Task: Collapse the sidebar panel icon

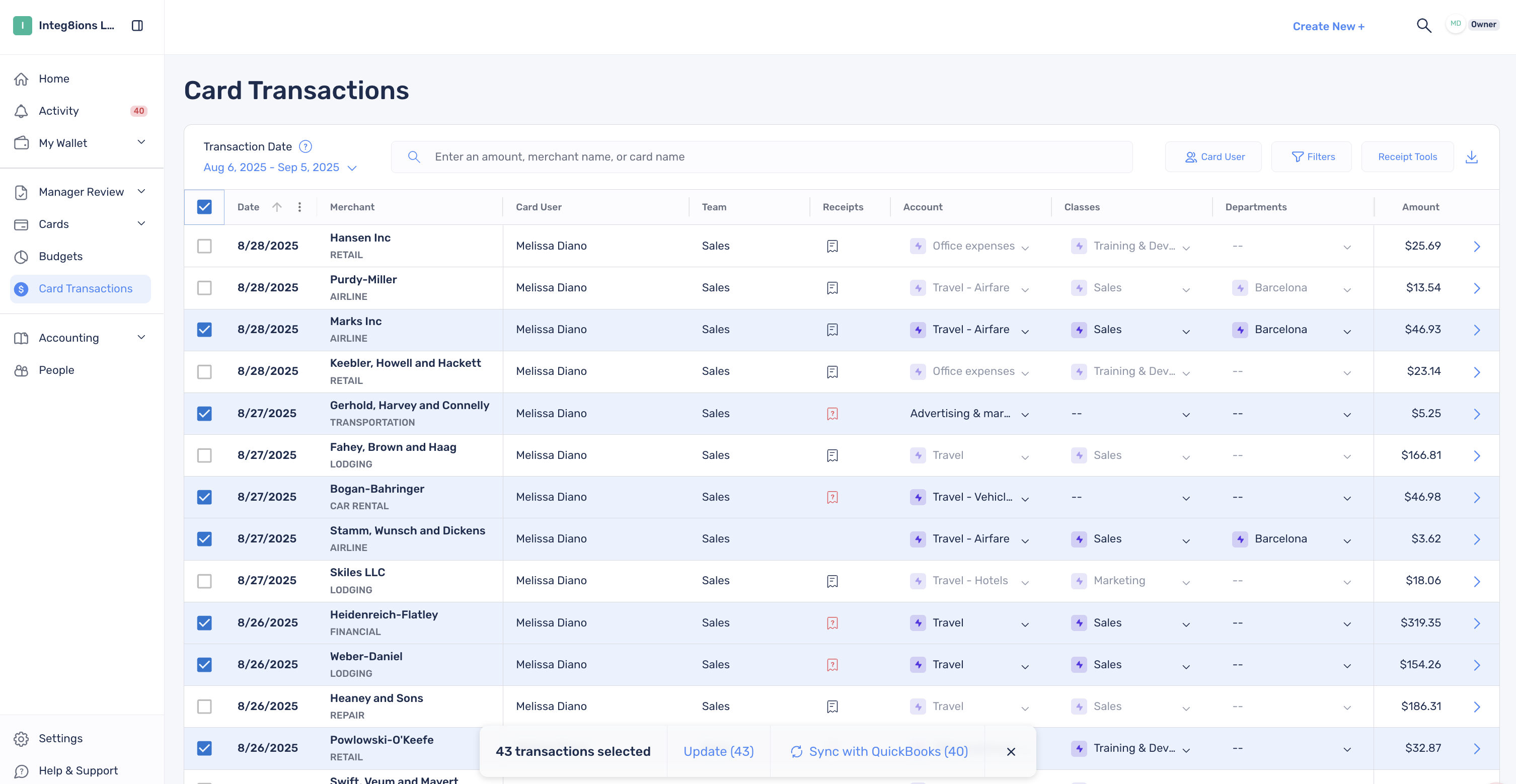Action: click(x=137, y=25)
